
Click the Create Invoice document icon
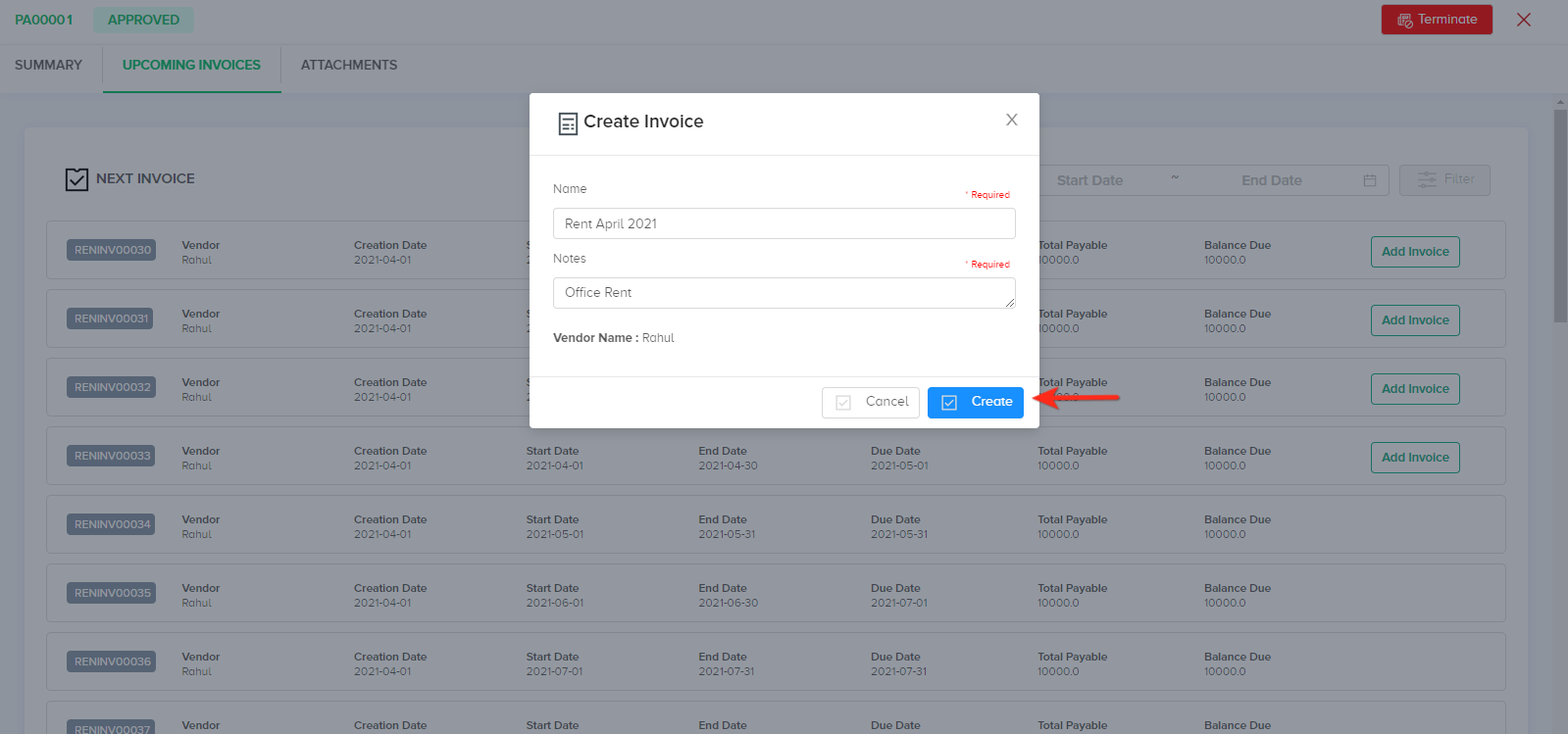pyautogui.click(x=568, y=123)
